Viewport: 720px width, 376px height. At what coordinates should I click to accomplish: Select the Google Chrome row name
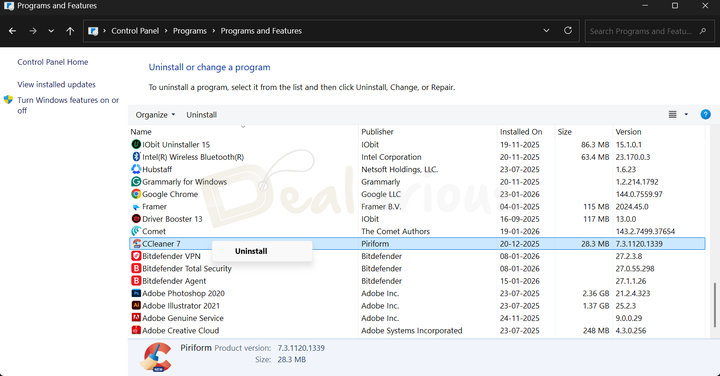coord(170,194)
